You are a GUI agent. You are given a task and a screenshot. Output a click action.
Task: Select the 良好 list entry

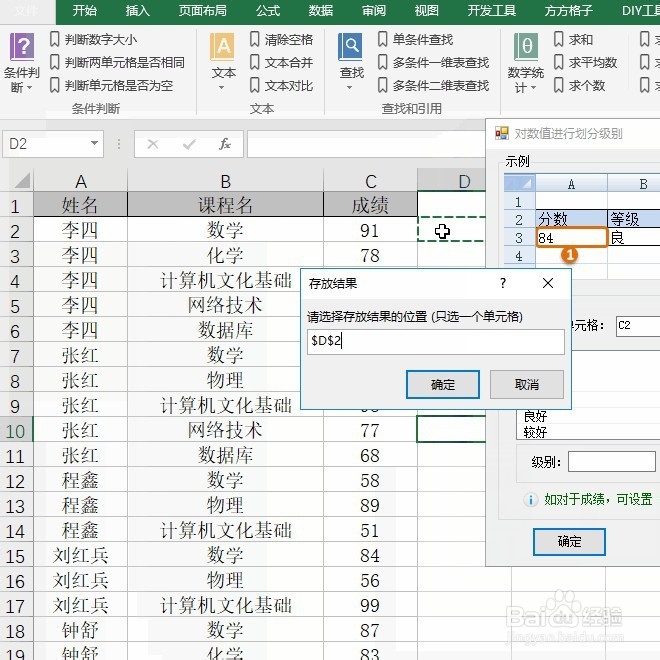coord(535,416)
